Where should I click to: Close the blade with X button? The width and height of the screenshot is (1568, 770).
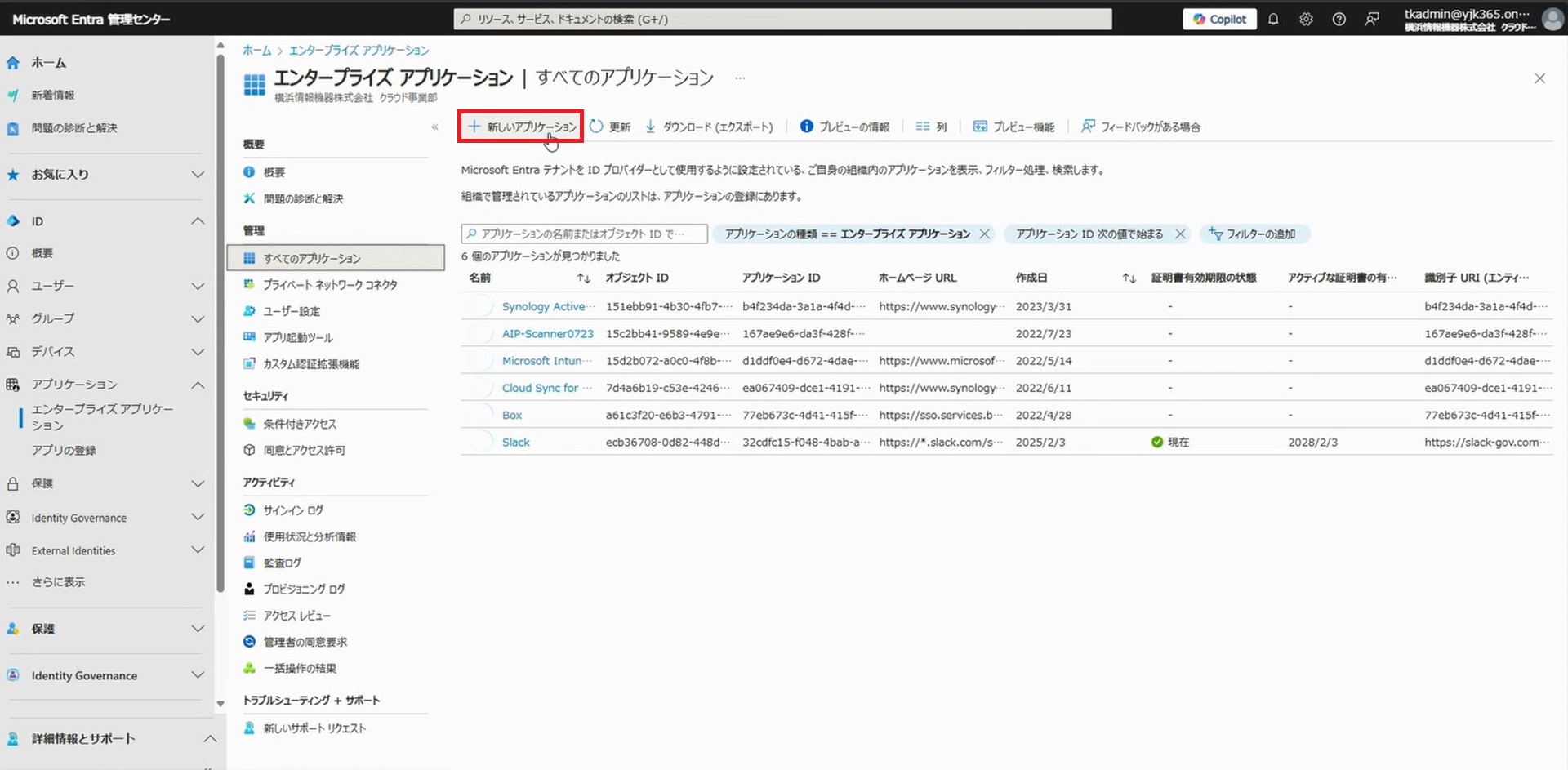tap(1539, 78)
